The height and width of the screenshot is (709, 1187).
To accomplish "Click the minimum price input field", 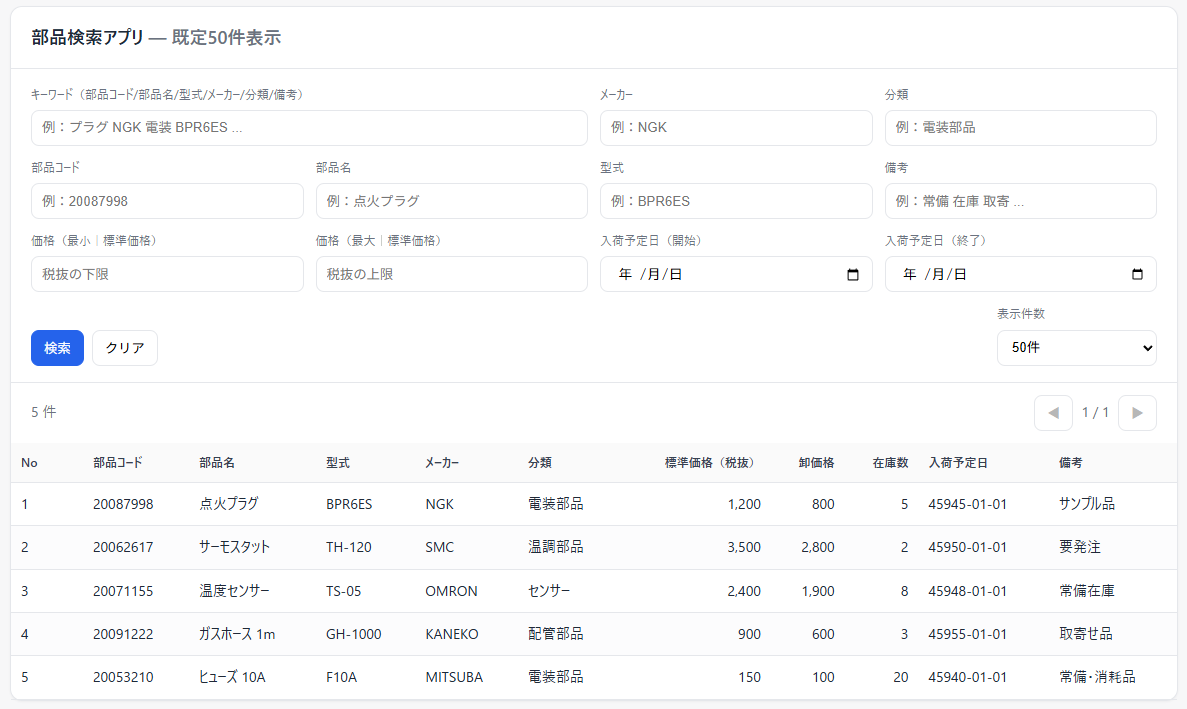I will [167, 273].
